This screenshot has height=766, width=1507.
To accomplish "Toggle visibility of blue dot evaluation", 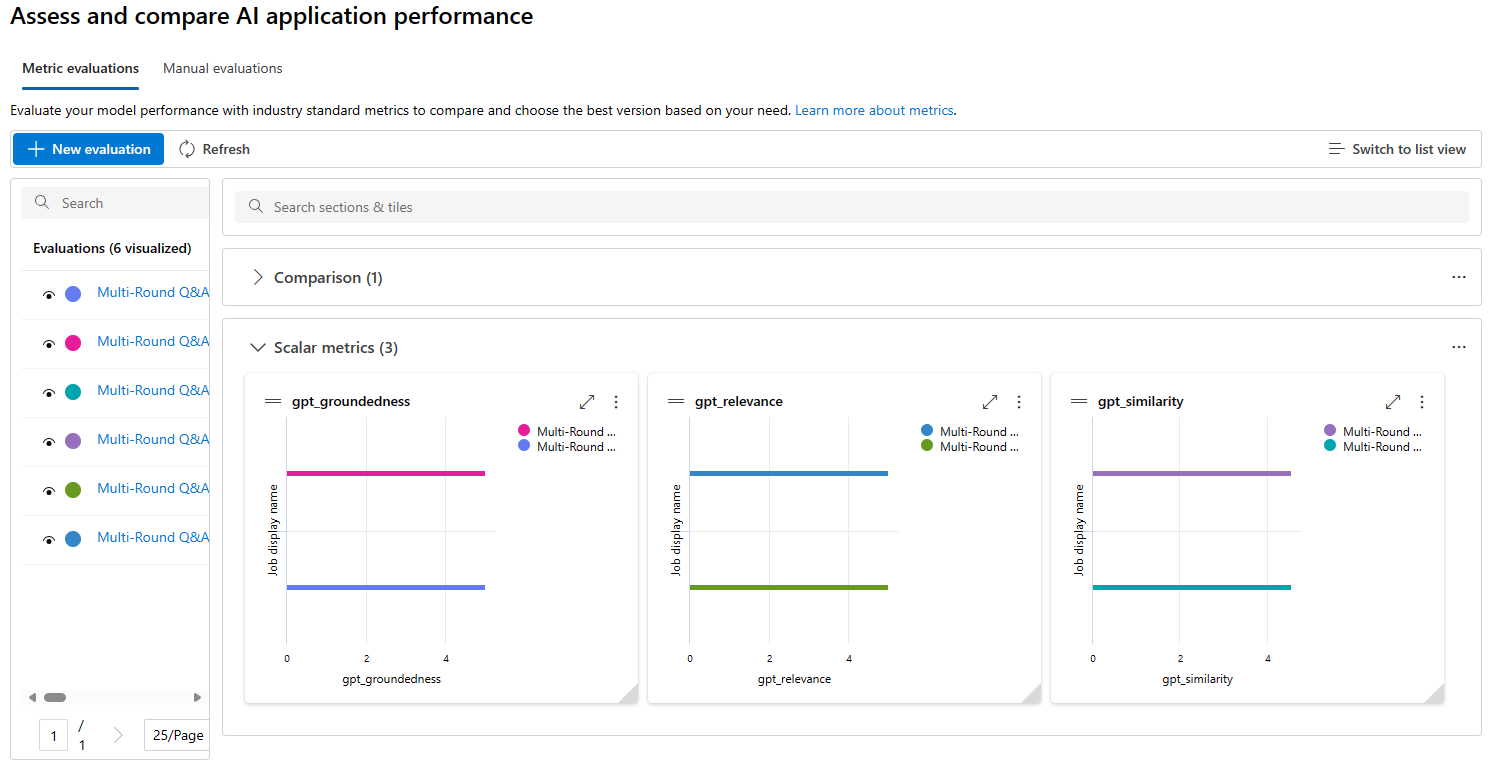I will pos(48,539).
